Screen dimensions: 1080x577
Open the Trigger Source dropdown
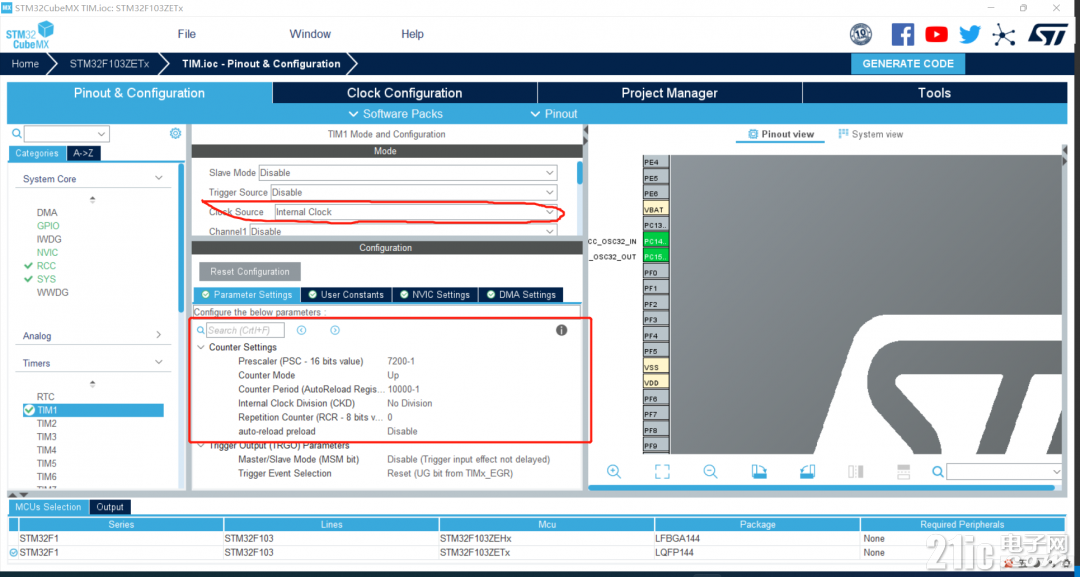(x=414, y=193)
